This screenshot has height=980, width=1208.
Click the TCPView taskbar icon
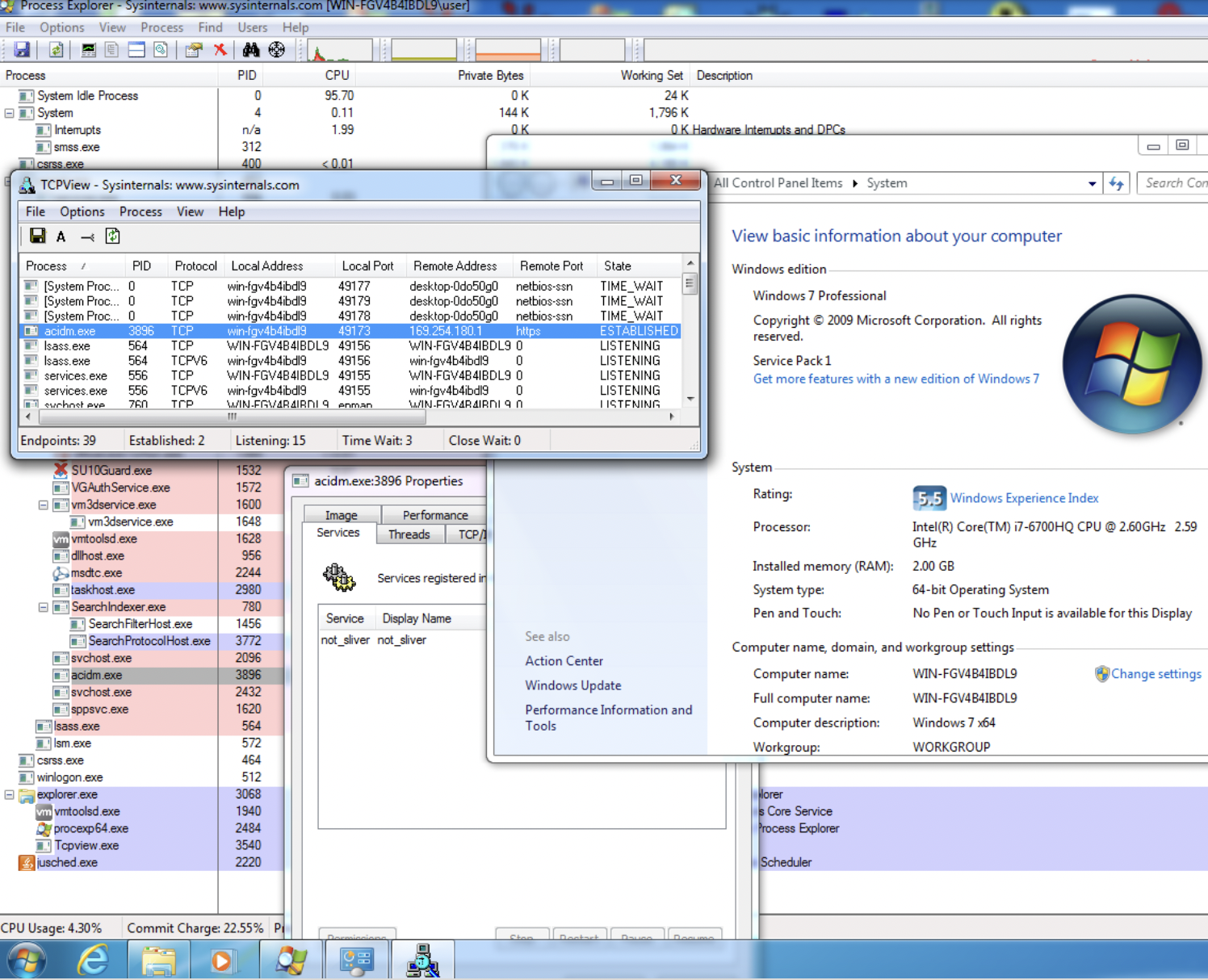coord(422,960)
